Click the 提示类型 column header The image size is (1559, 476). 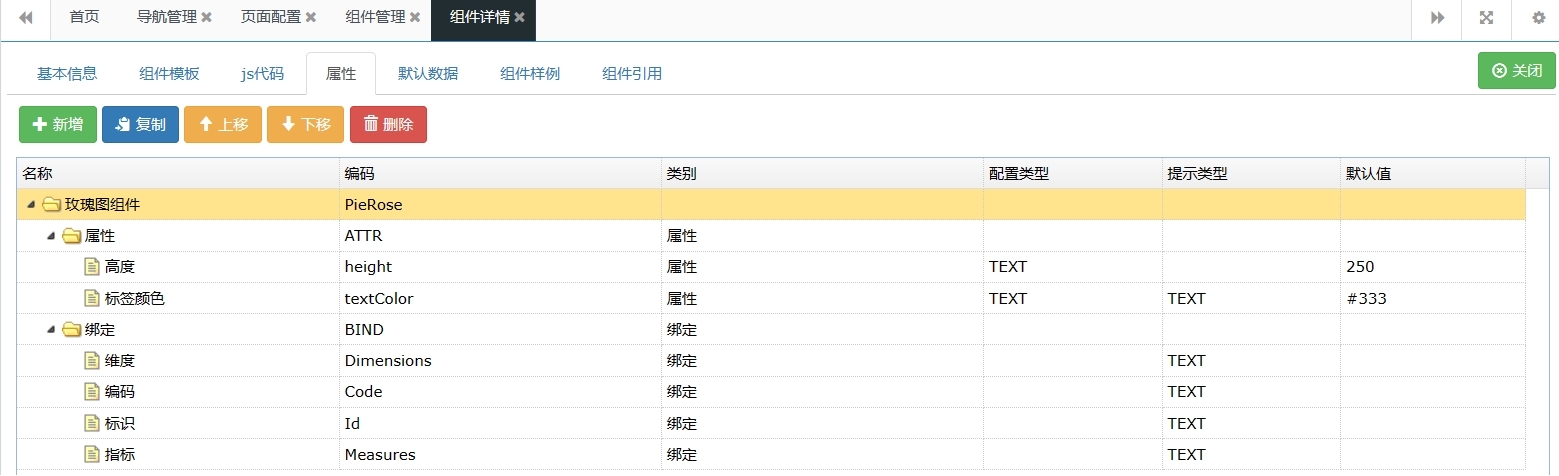point(1251,173)
